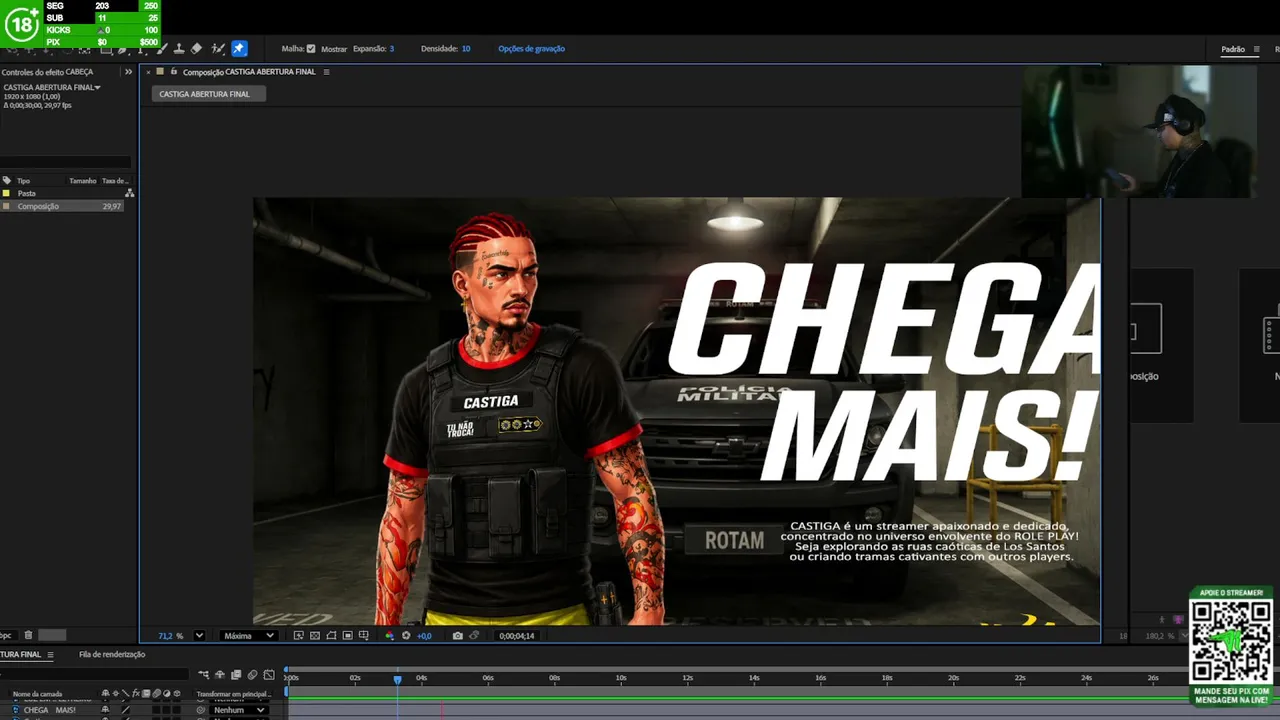Click the label tag icon in project header
The width and height of the screenshot is (1280, 720).
pyautogui.click(x=7, y=181)
